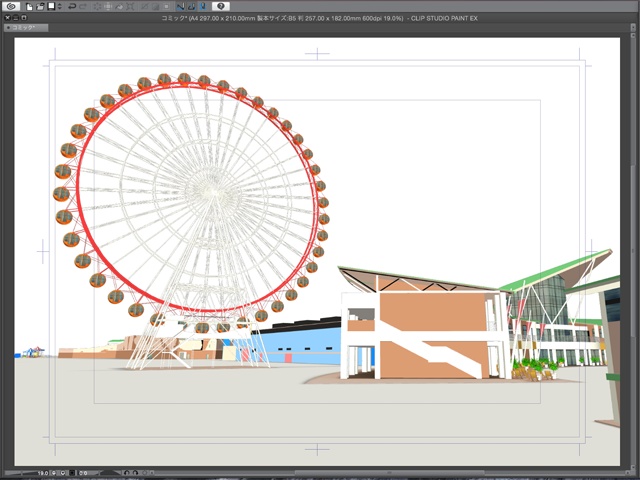Click the 19.0 zoom percentage field

tap(44, 473)
